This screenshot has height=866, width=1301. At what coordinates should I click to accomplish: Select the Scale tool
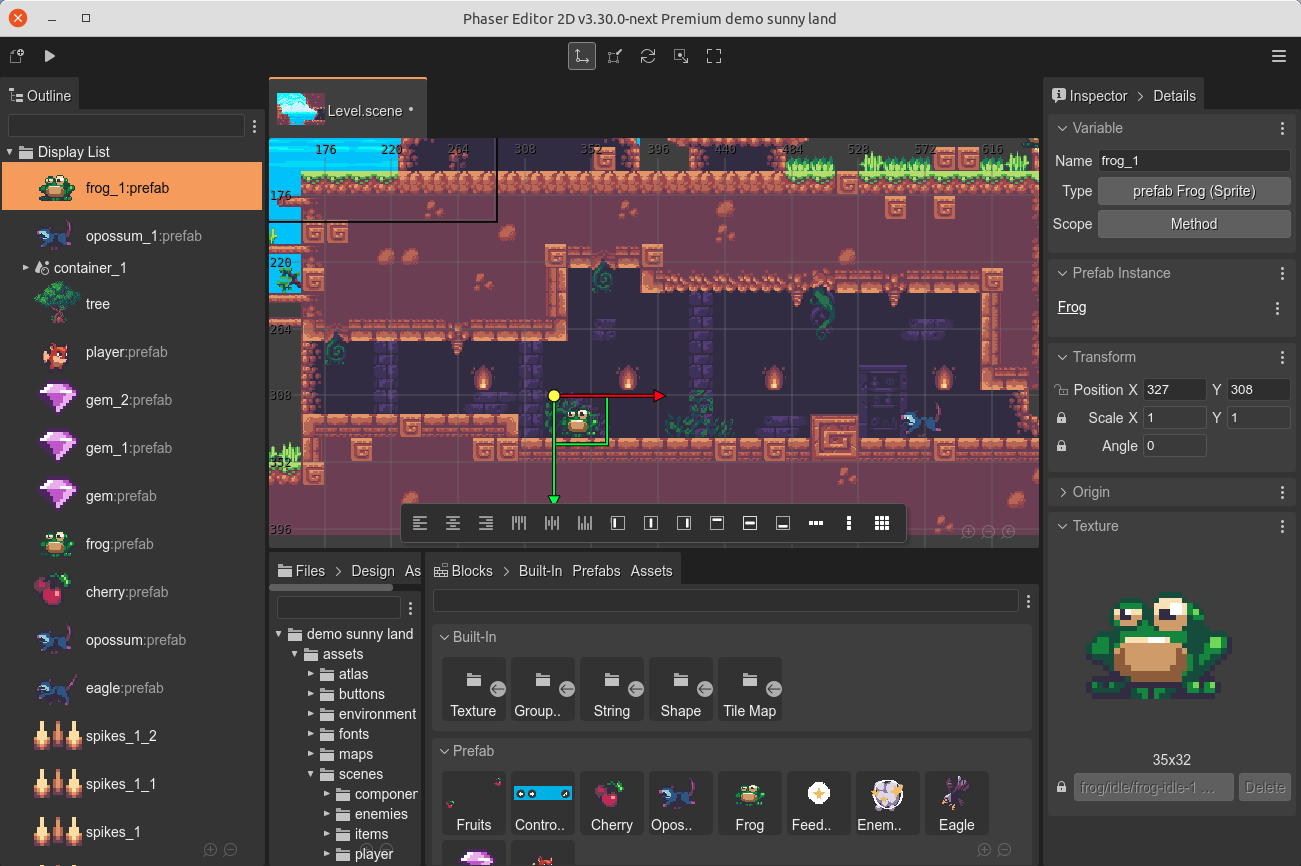(x=615, y=56)
